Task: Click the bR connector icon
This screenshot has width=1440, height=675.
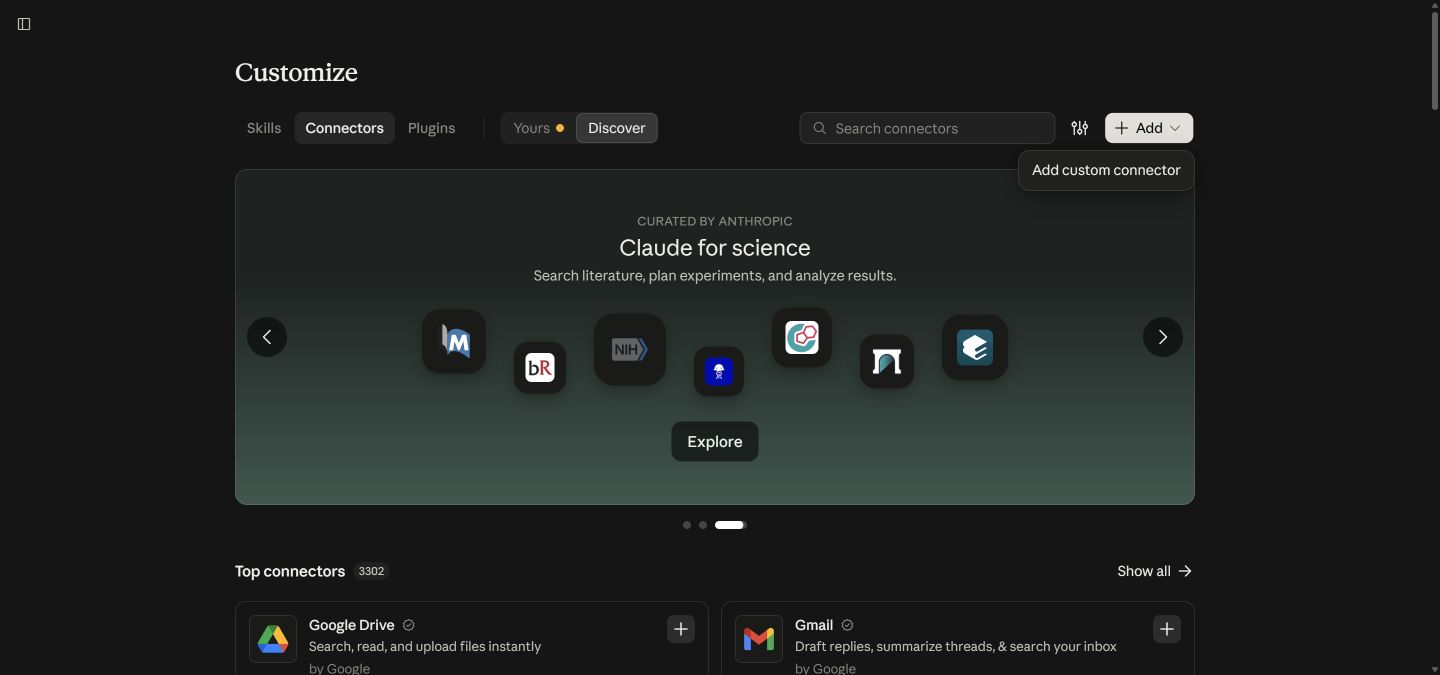Action: [x=540, y=368]
